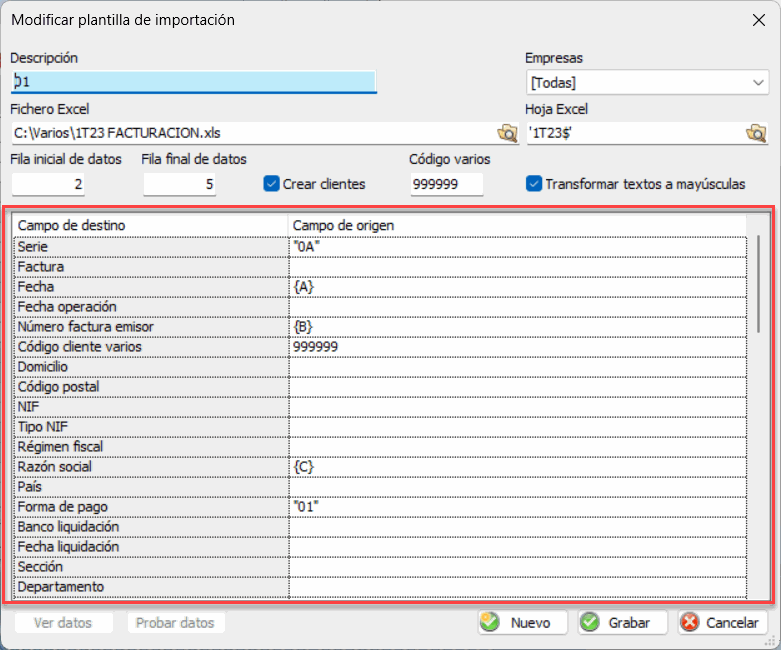
Task: Click the Fila inicial de datos field
Action: (48, 184)
